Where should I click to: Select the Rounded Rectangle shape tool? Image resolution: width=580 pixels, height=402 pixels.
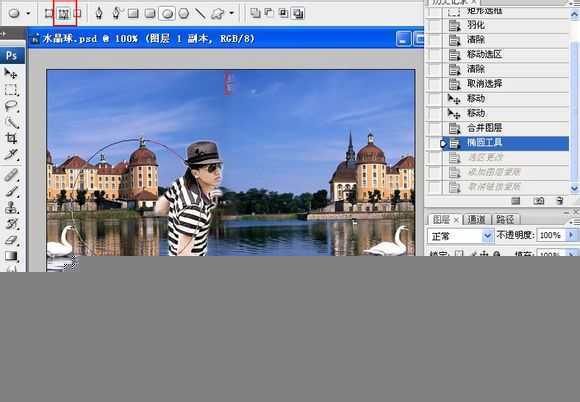tap(150, 14)
